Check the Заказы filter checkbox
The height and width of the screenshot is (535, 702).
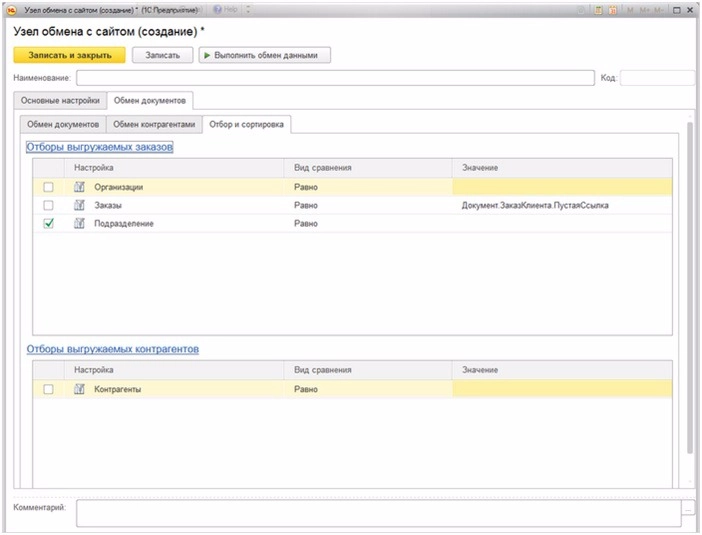48,205
